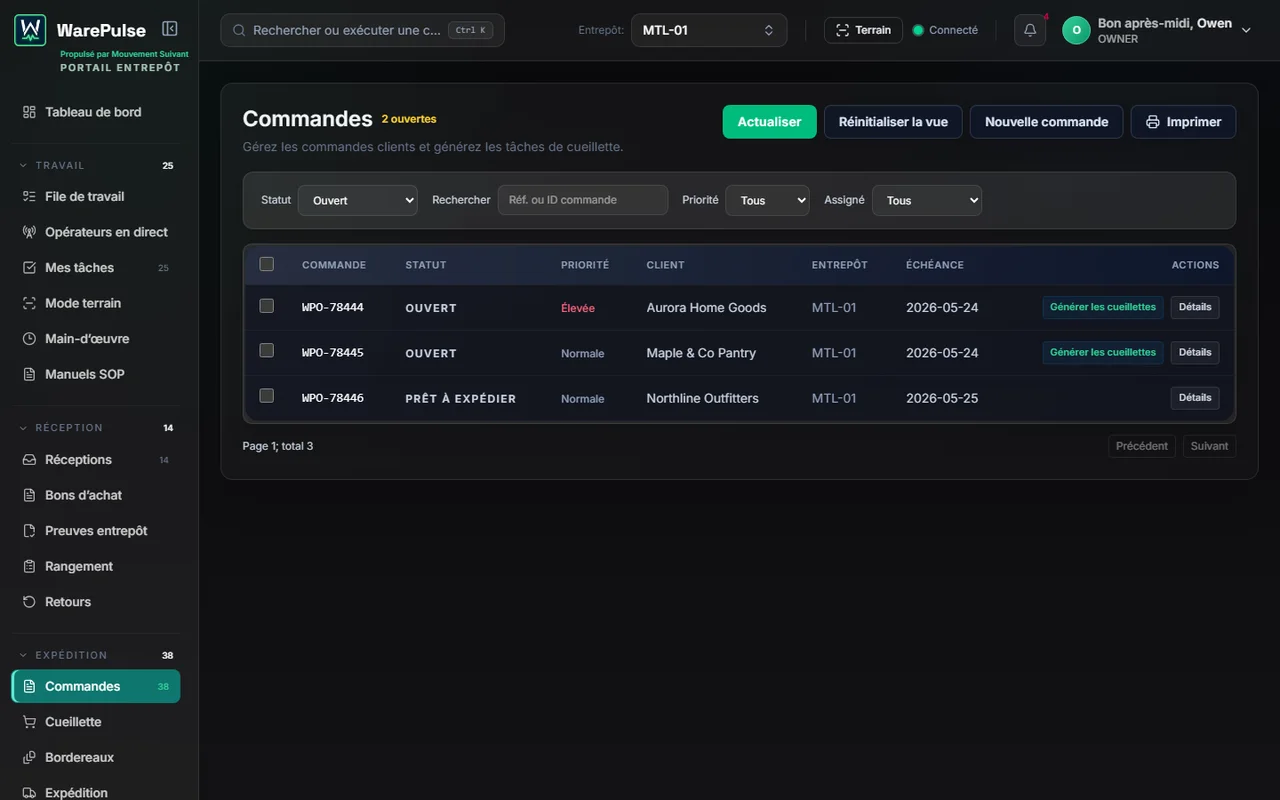Click the Terrain scan icon
This screenshot has width=1280, height=800.
click(x=842, y=30)
